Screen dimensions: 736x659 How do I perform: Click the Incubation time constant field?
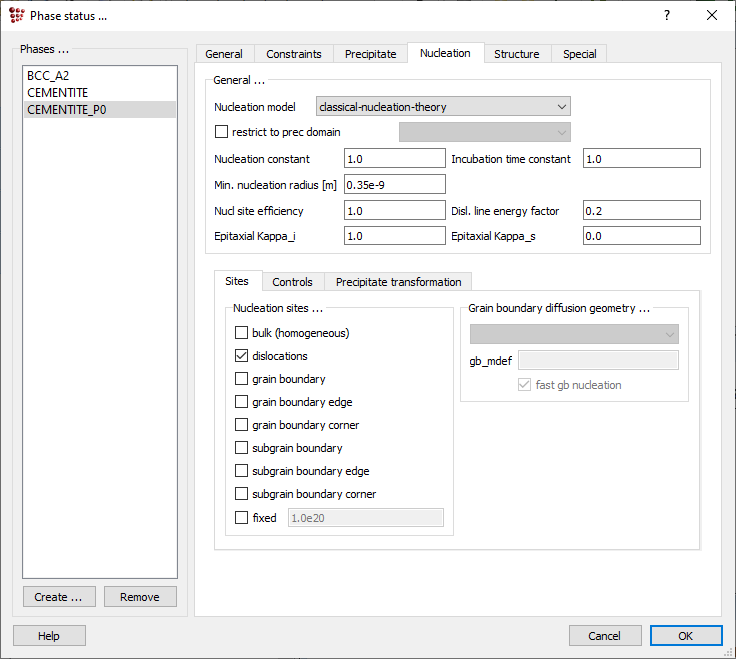[x=641, y=159]
